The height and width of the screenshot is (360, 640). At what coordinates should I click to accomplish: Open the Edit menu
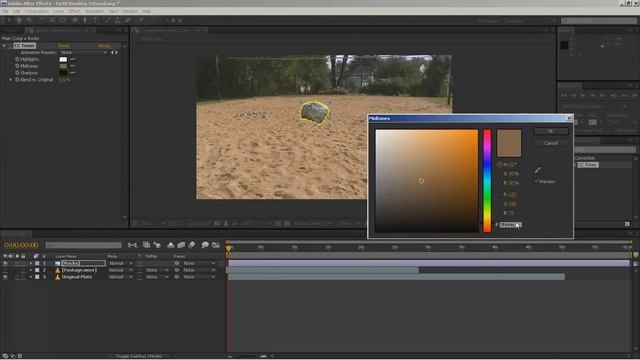(17, 11)
